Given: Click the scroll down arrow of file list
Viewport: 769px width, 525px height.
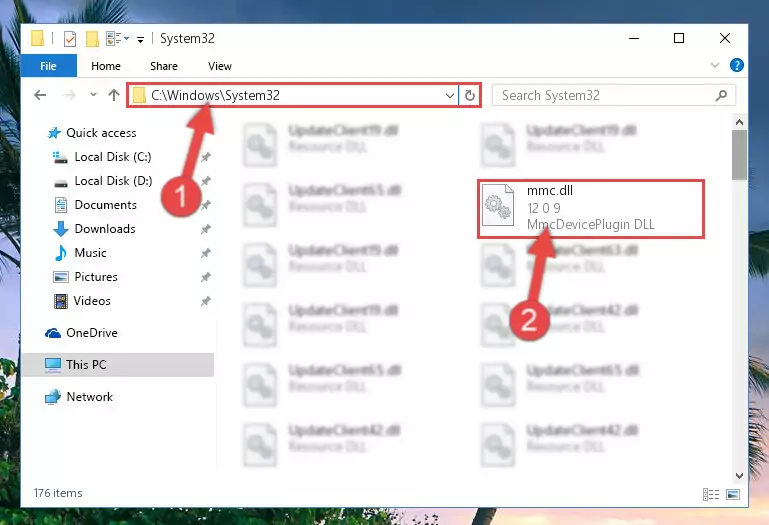Looking at the screenshot, I should click(740, 475).
